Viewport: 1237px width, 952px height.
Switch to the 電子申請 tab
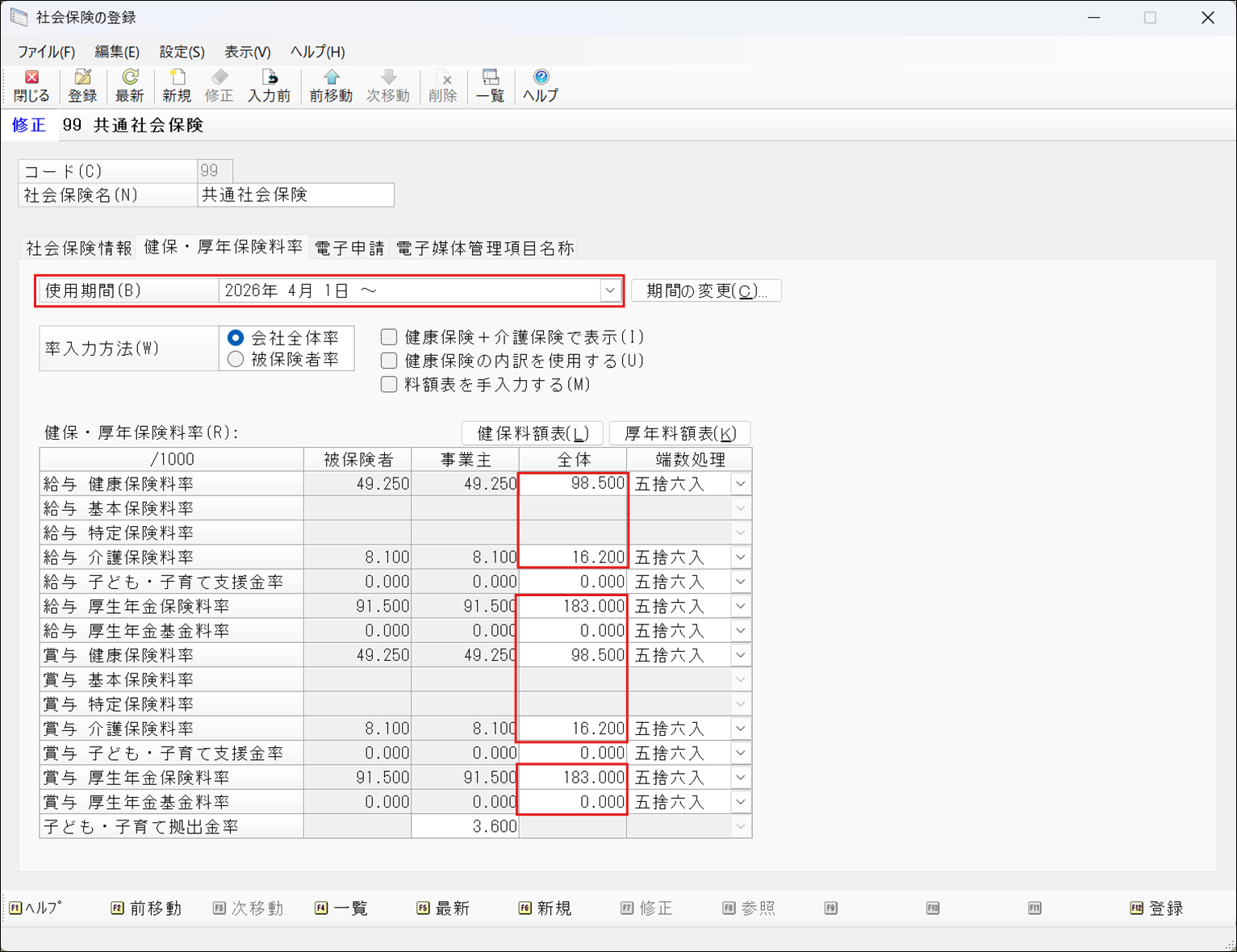point(349,248)
